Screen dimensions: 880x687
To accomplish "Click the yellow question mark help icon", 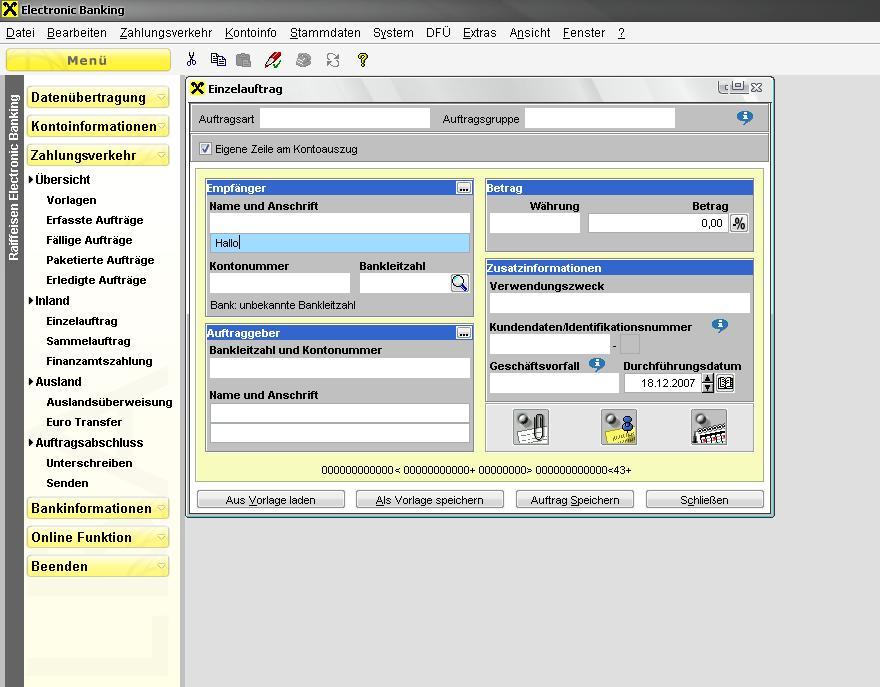I will (362, 60).
